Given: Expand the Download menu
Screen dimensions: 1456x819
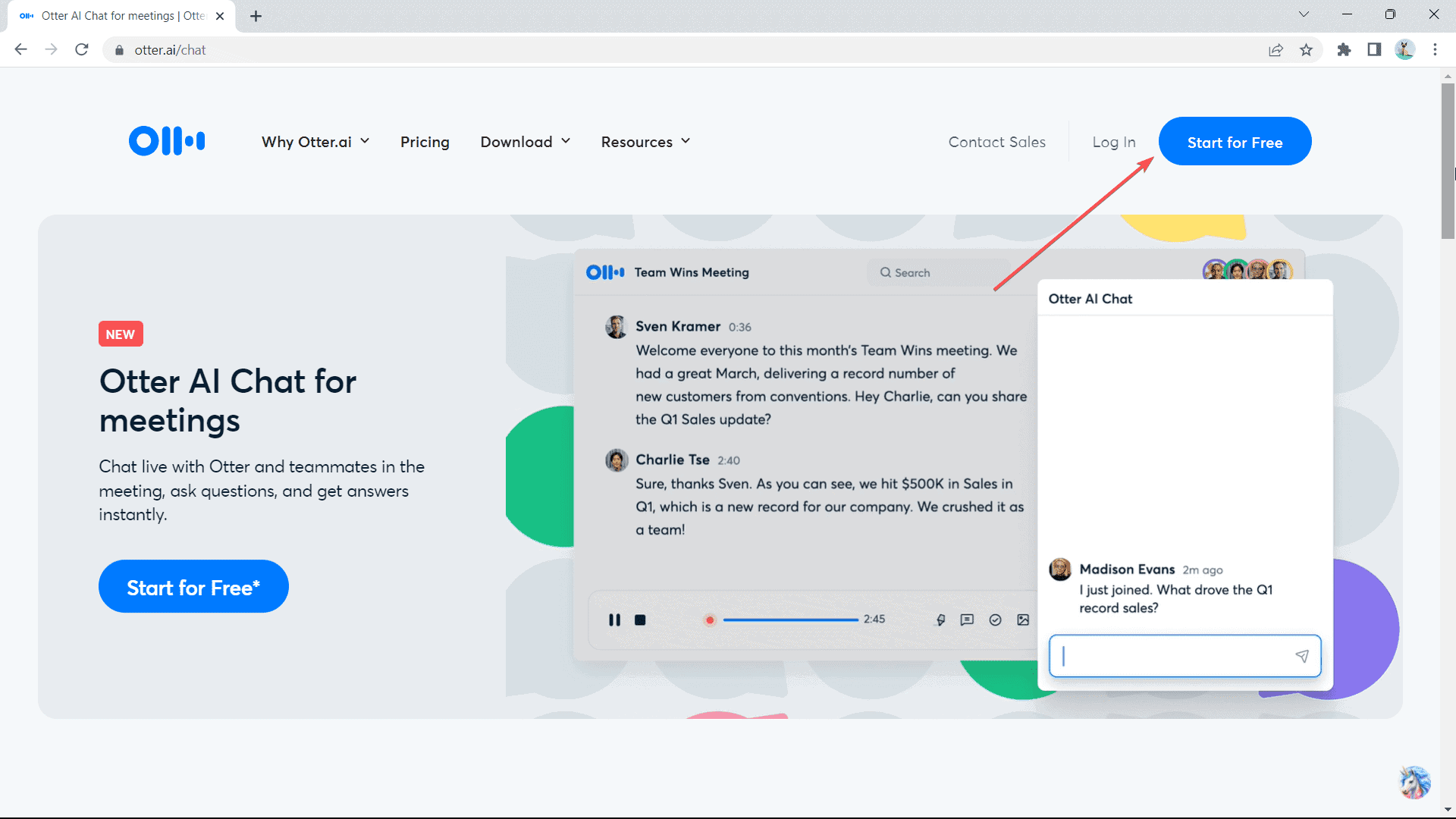Looking at the screenshot, I should point(525,142).
